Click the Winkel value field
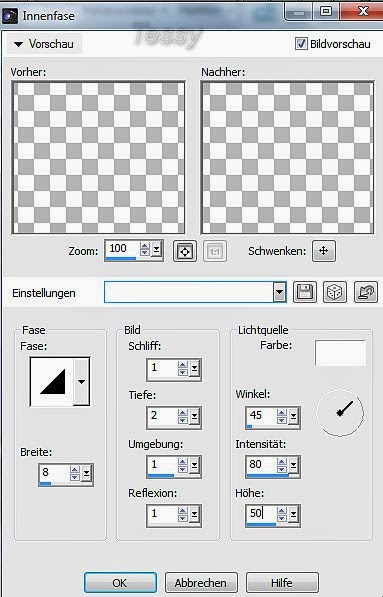This screenshot has width=383, height=597. pyautogui.click(x=261, y=417)
